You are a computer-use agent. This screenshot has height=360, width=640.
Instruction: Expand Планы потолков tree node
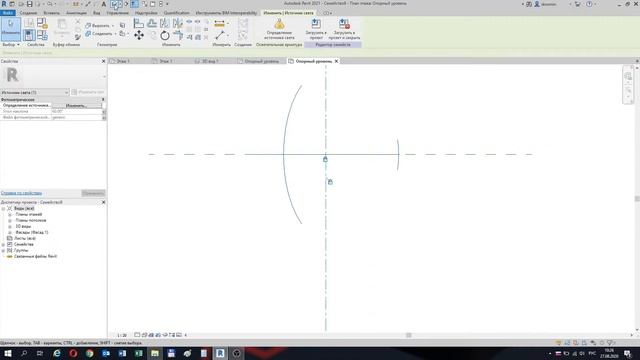[x=10, y=220]
